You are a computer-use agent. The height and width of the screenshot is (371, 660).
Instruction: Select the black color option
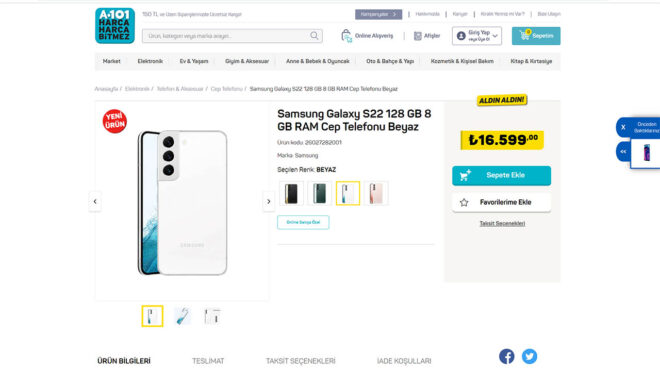coord(291,193)
